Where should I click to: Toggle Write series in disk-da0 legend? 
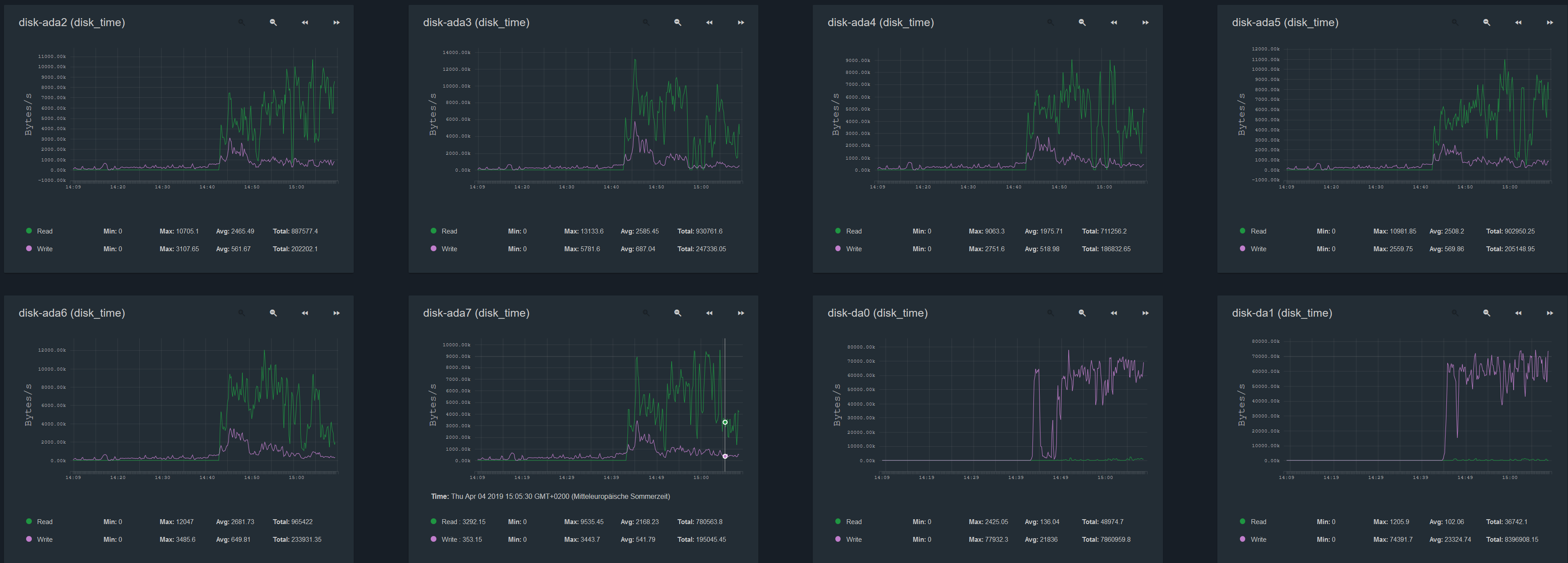click(x=853, y=539)
